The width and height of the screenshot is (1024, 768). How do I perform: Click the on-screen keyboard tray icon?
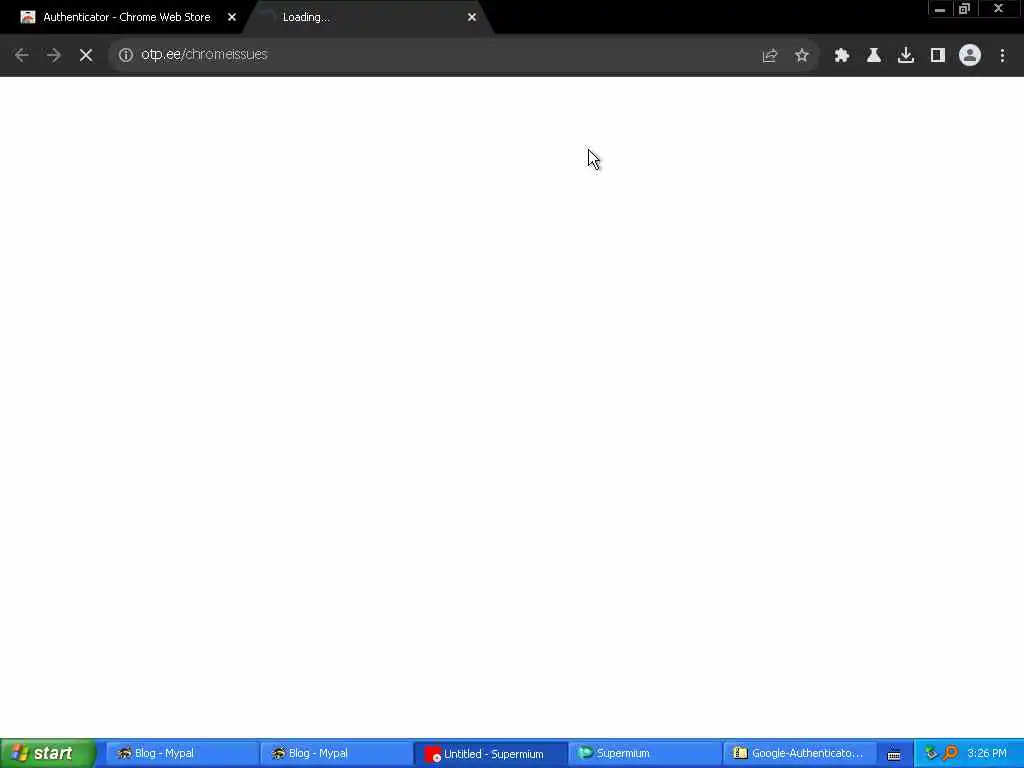pos(894,755)
